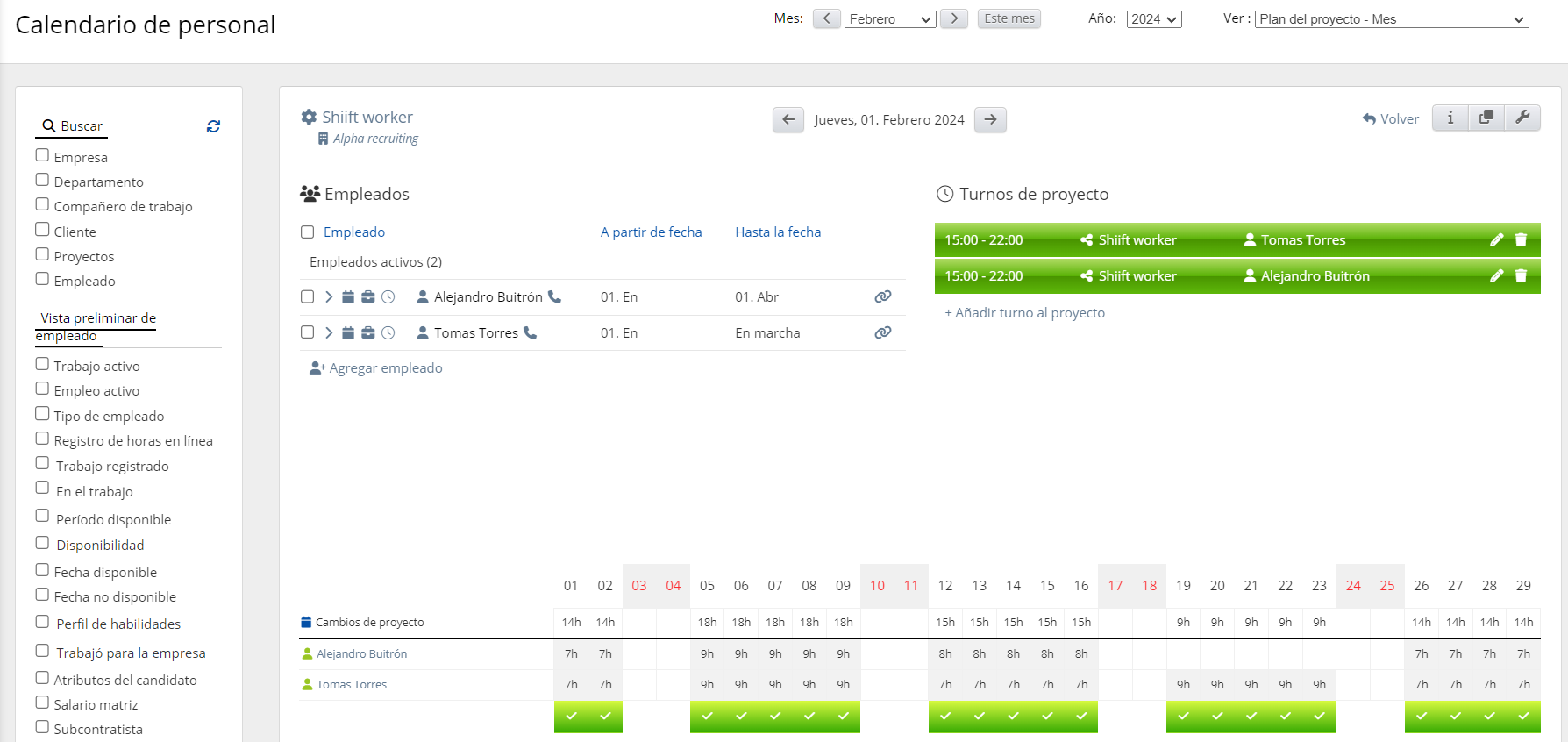Image resolution: width=1568 pixels, height=742 pixels.
Task: Open the Febrero month dropdown
Action: pyautogui.click(x=890, y=19)
